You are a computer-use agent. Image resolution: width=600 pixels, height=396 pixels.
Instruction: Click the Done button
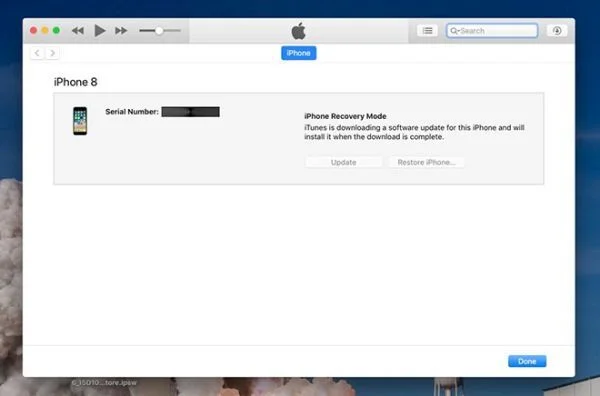(x=527, y=361)
